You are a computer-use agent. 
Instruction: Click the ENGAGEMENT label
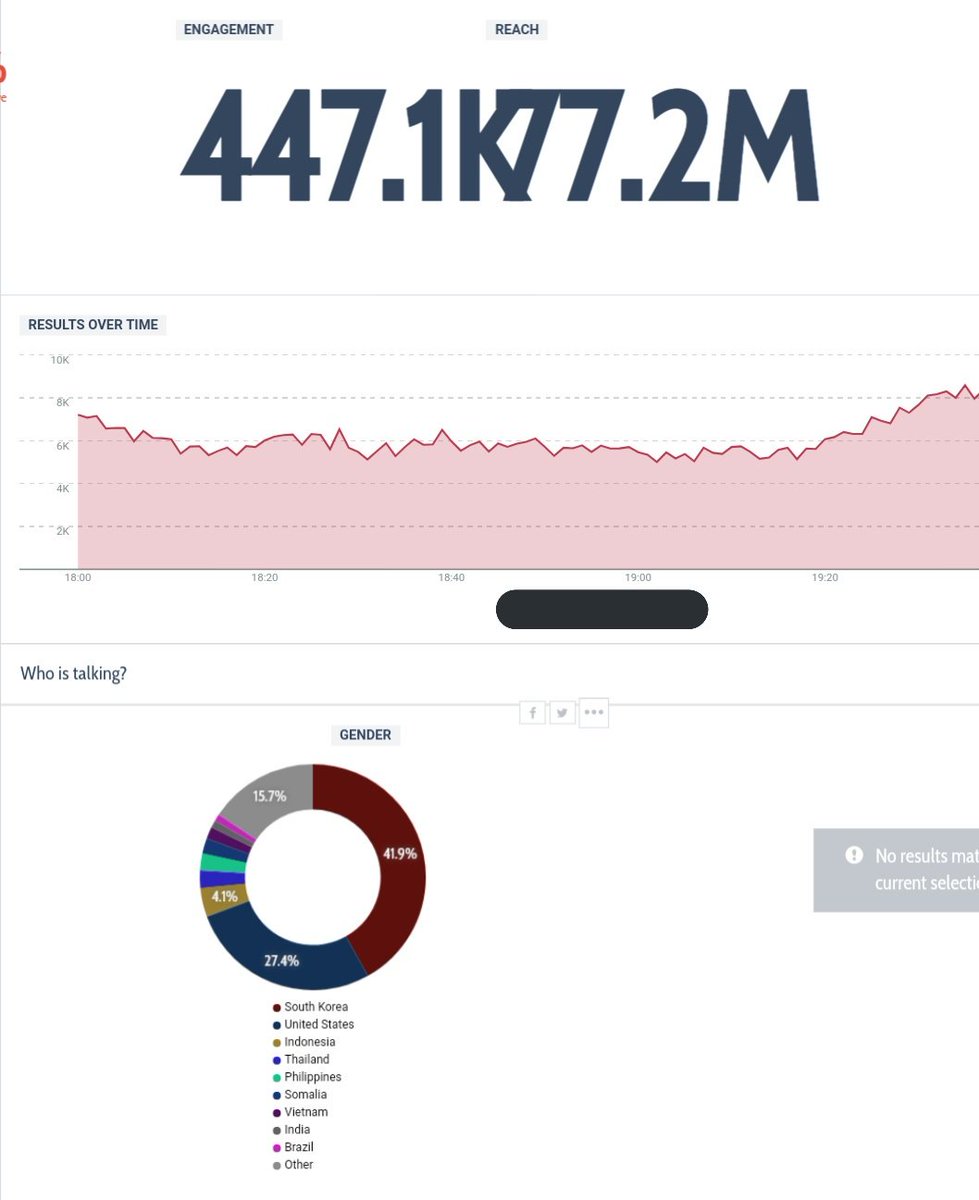pos(229,30)
